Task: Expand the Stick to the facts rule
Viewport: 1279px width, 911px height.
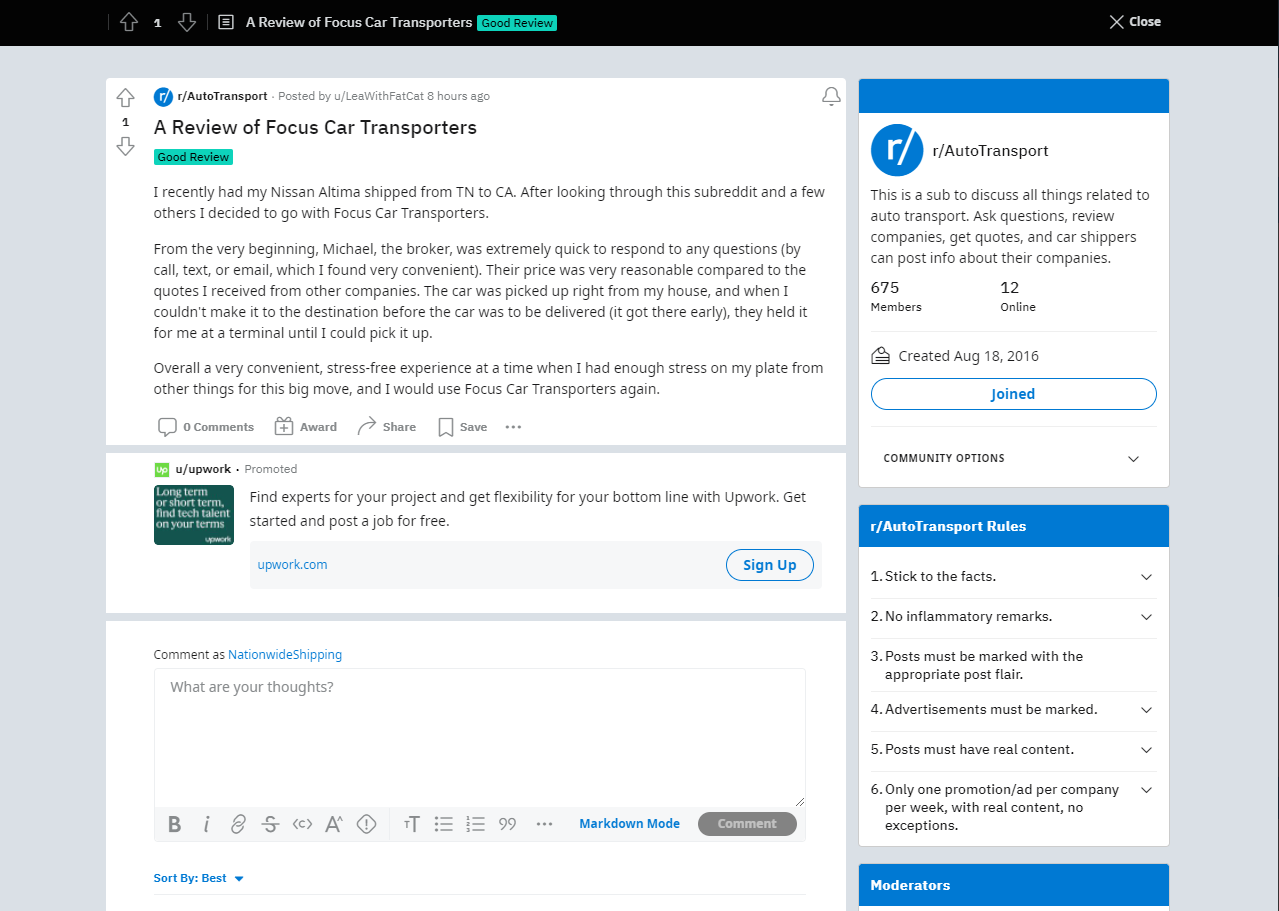Action: click(x=1013, y=577)
